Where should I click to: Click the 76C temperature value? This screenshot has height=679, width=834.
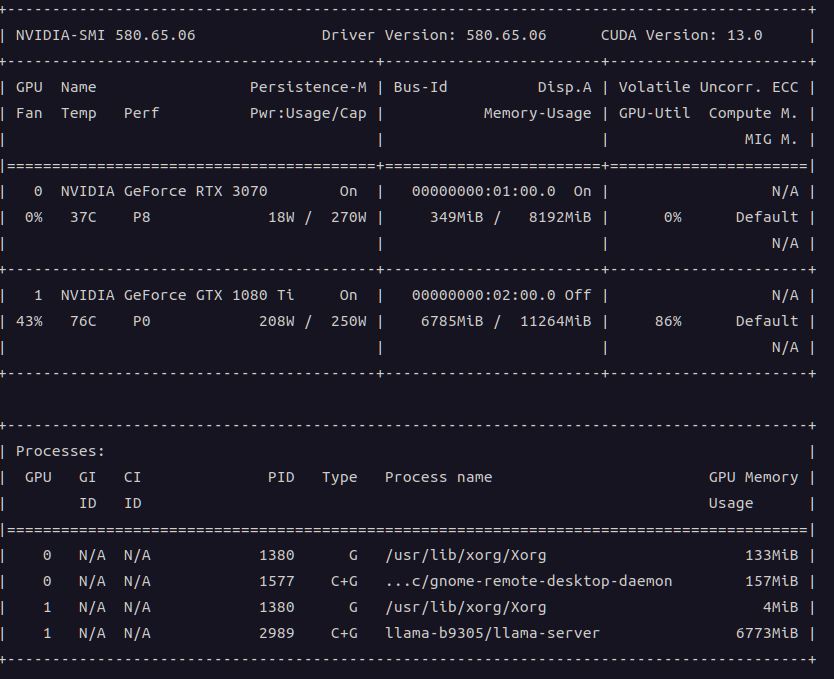[x=83, y=321]
